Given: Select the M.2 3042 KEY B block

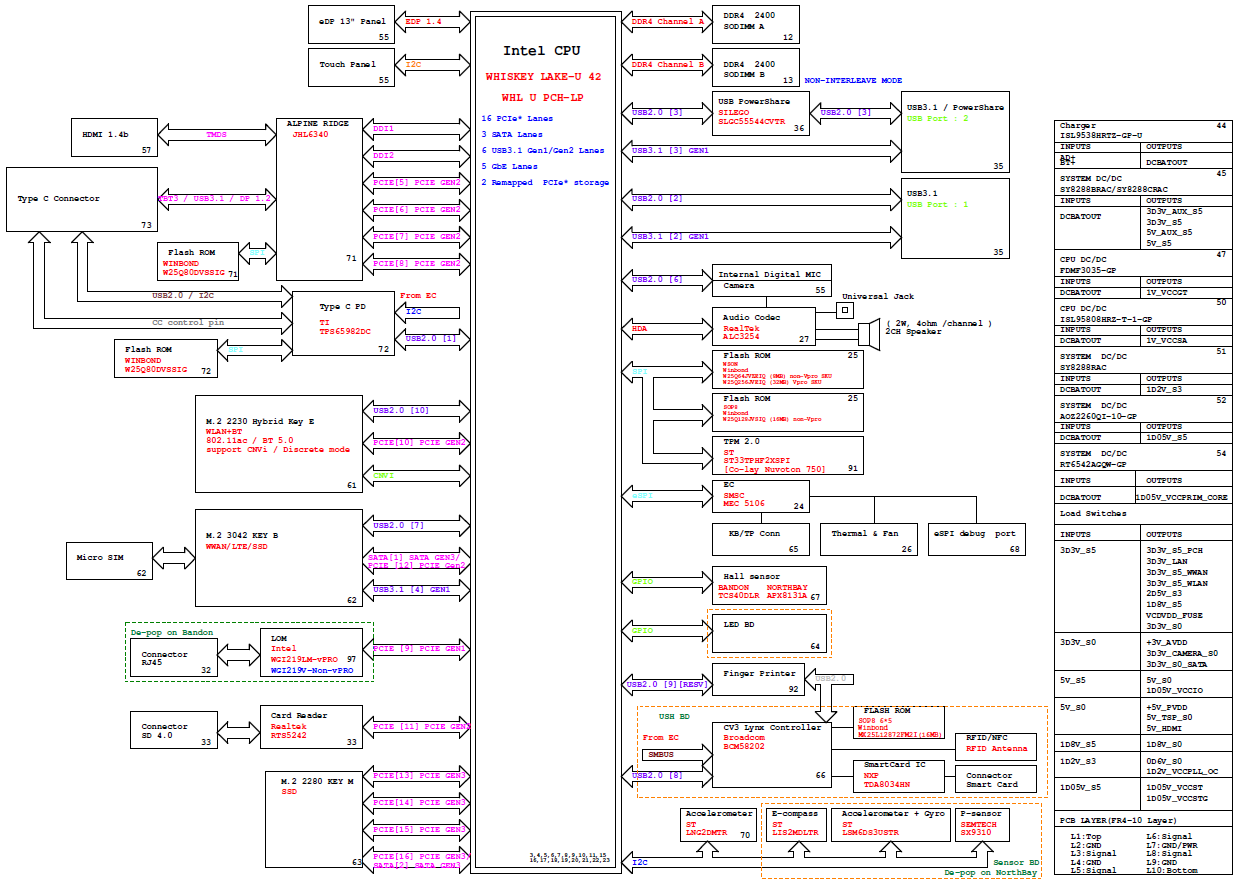Looking at the screenshot, I should (279, 558).
